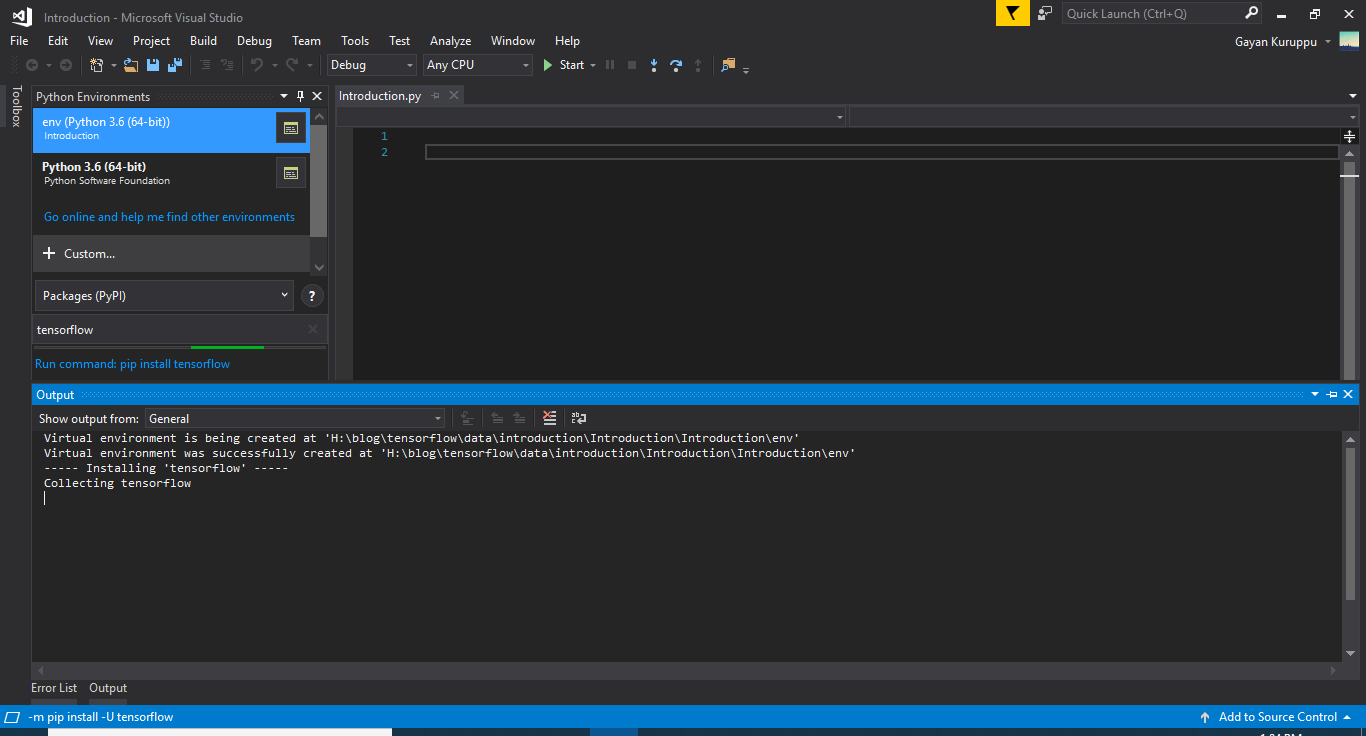Viewport: 1366px width, 736px height.
Task: Pin the Python Environments panel
Action: (300, 96)
